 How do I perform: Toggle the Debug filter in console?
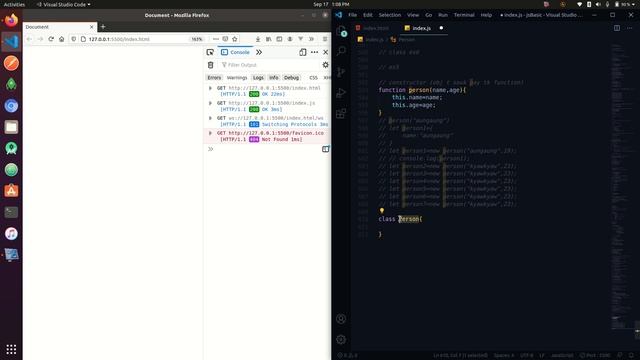291,78
